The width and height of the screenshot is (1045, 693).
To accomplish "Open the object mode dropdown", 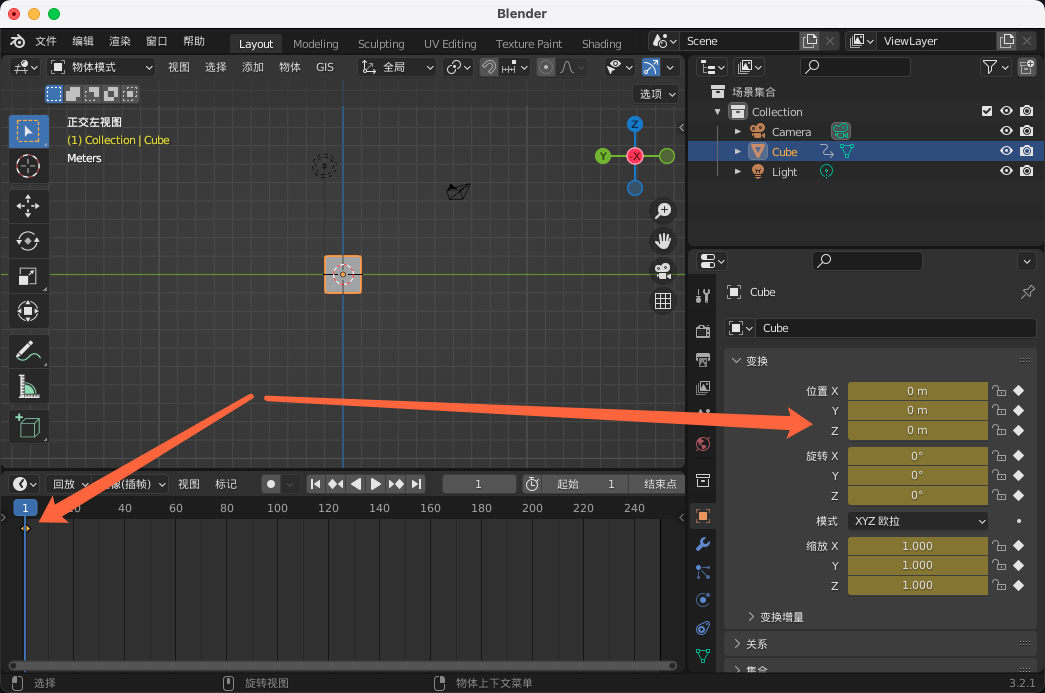I will click(102, 67).
